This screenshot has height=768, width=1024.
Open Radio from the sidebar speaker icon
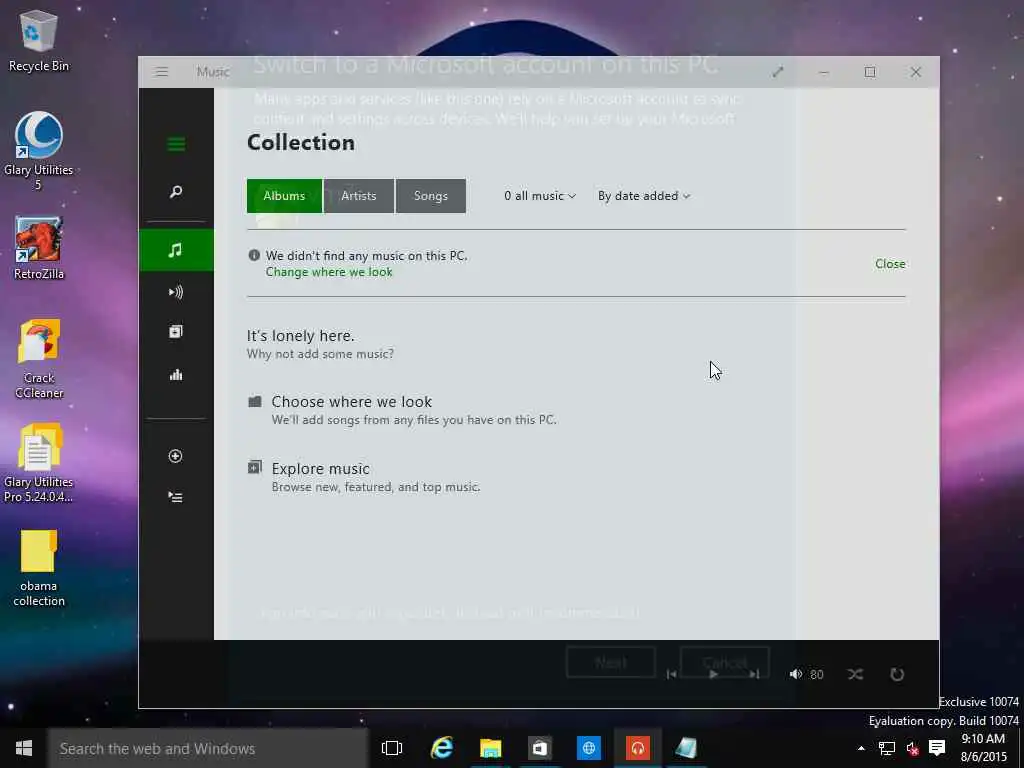pyautogui.click(x=176, y=292)
